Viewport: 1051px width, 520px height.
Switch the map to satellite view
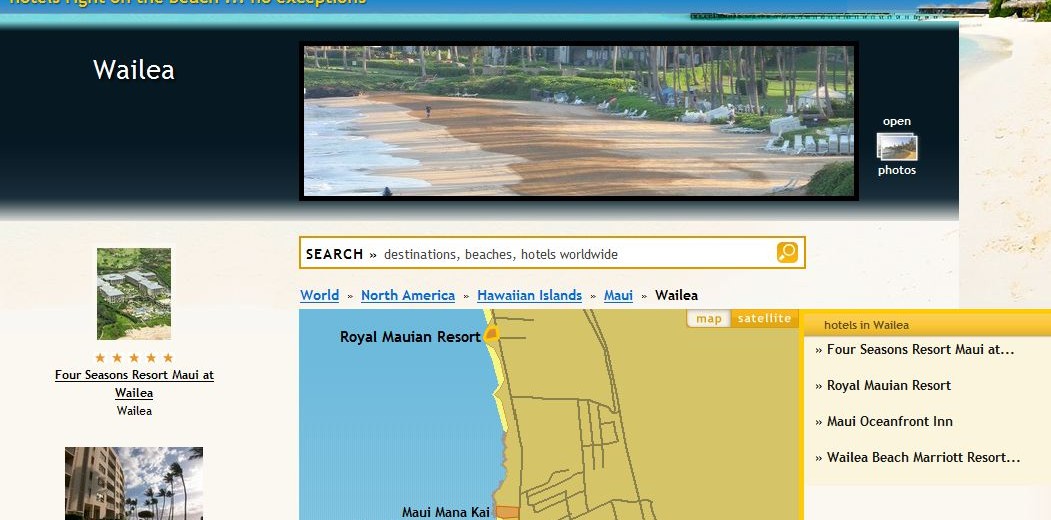pos(764,319)
